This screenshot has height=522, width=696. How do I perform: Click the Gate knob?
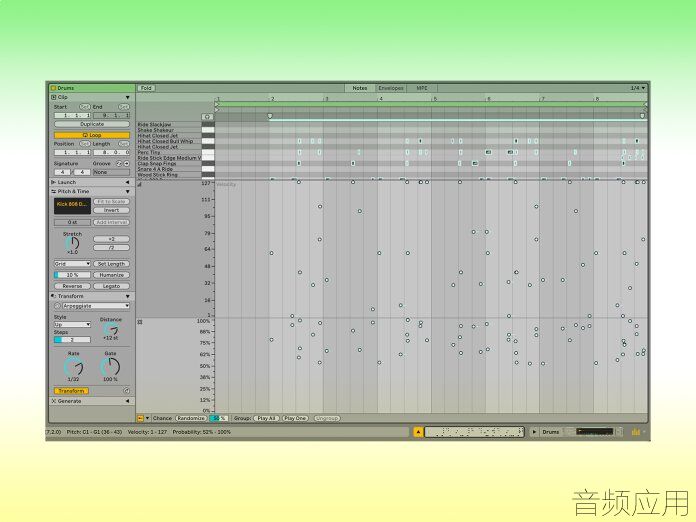click(x=110, y=367)
